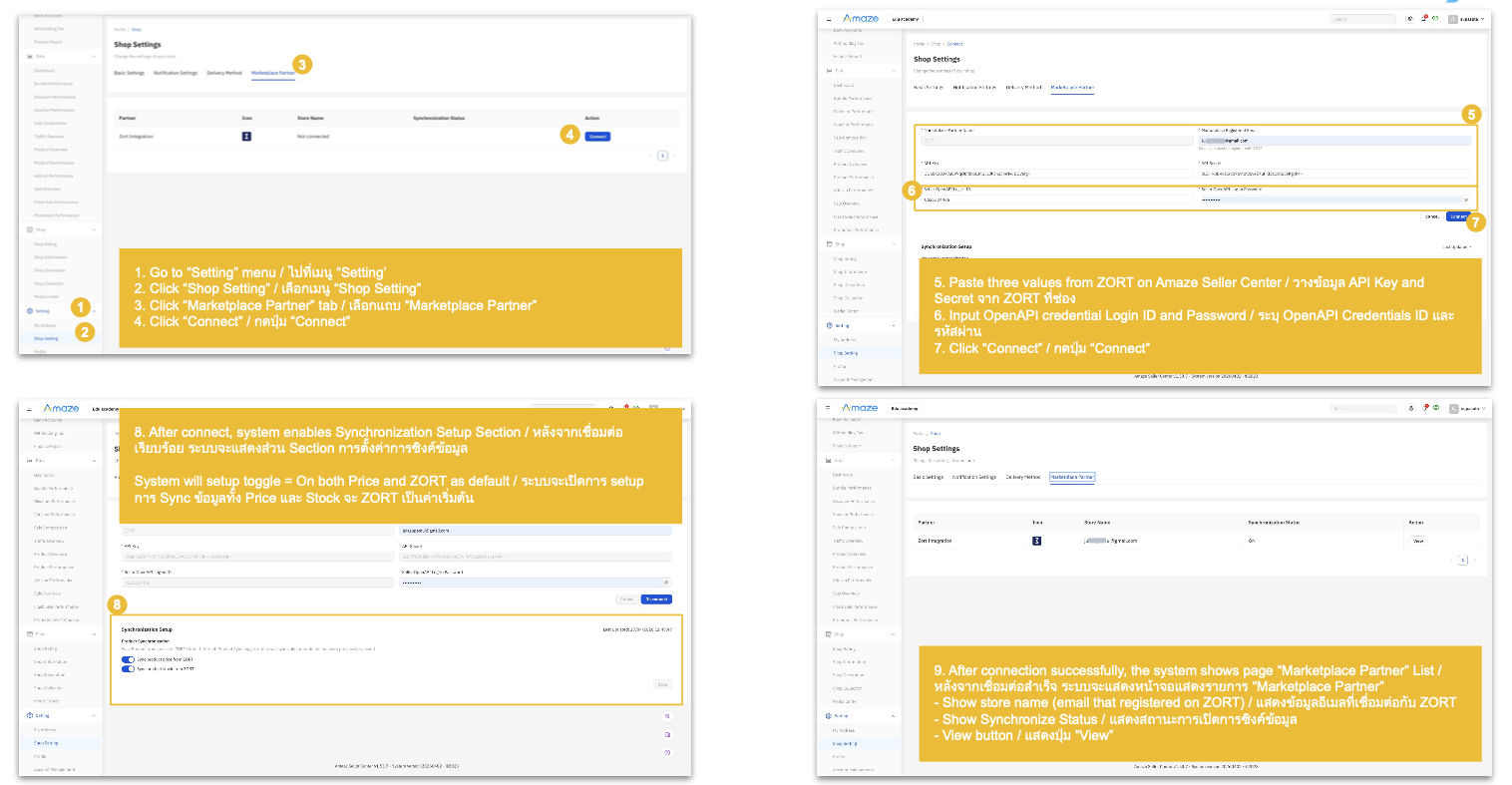
Task: Click the API Secret field in the steps 5-7 form
Action: pos(1333,174)
